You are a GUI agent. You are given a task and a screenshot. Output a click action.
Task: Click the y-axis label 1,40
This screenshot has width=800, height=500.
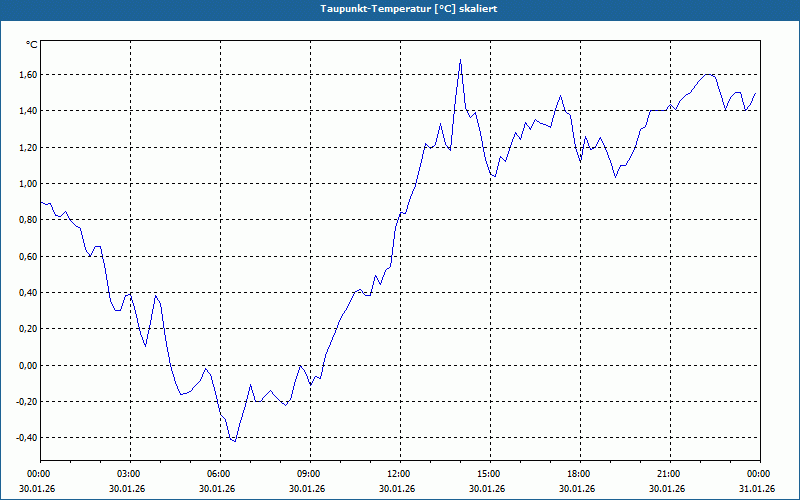[29, 111]
